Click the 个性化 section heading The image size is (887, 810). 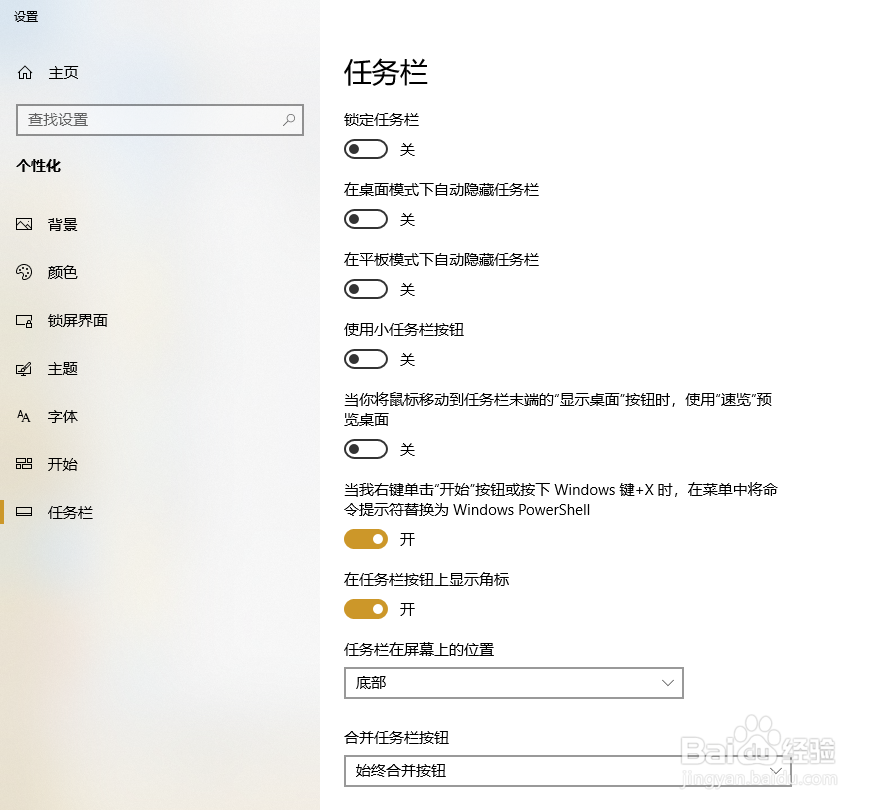(x=38, y=166)
